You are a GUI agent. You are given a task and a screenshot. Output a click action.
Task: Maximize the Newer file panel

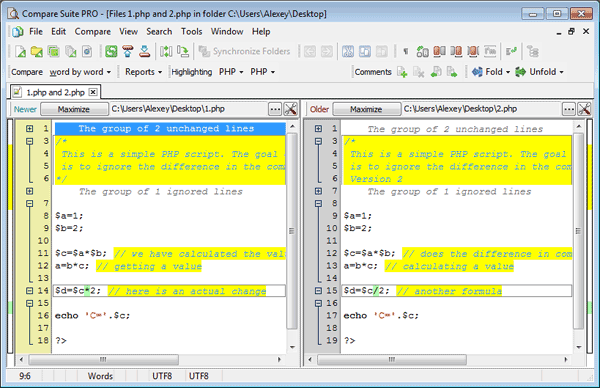pos(74,109)
